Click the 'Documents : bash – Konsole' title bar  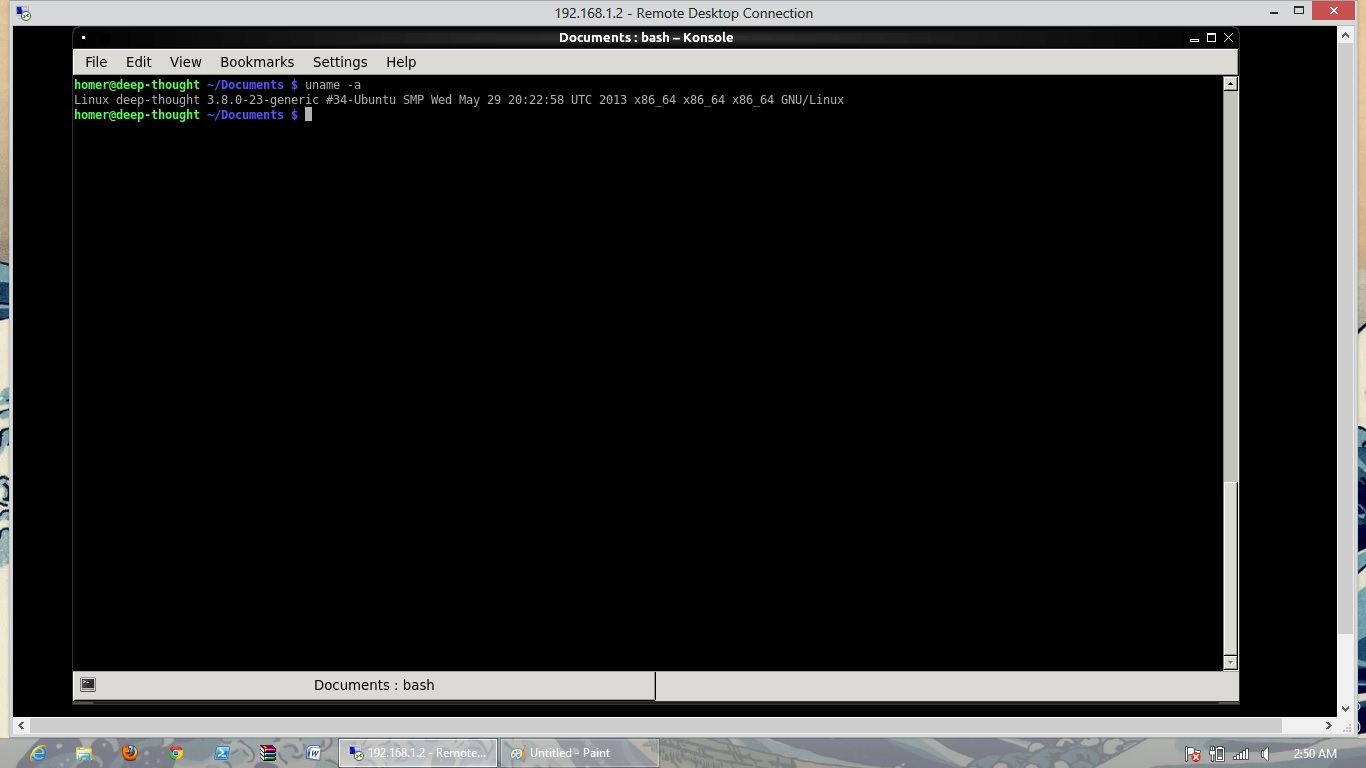coord(646,38)
